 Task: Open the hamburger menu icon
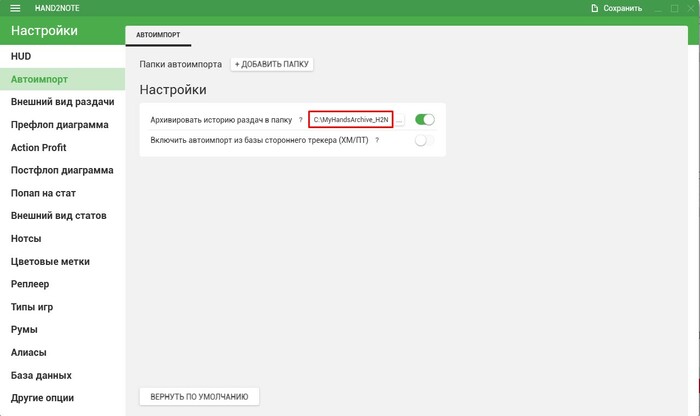(x=15, y=8)
